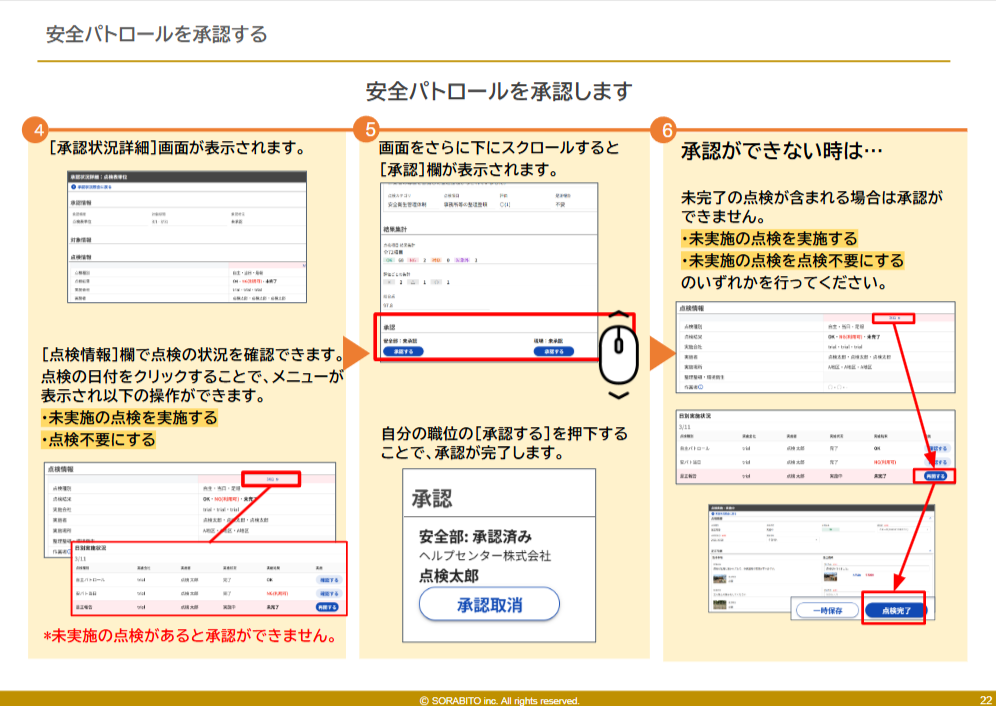Viewport: 996px width, 706px height.
Task: Click the orange arrow between steps 5 and 6
Action: [x=660, y=352]
